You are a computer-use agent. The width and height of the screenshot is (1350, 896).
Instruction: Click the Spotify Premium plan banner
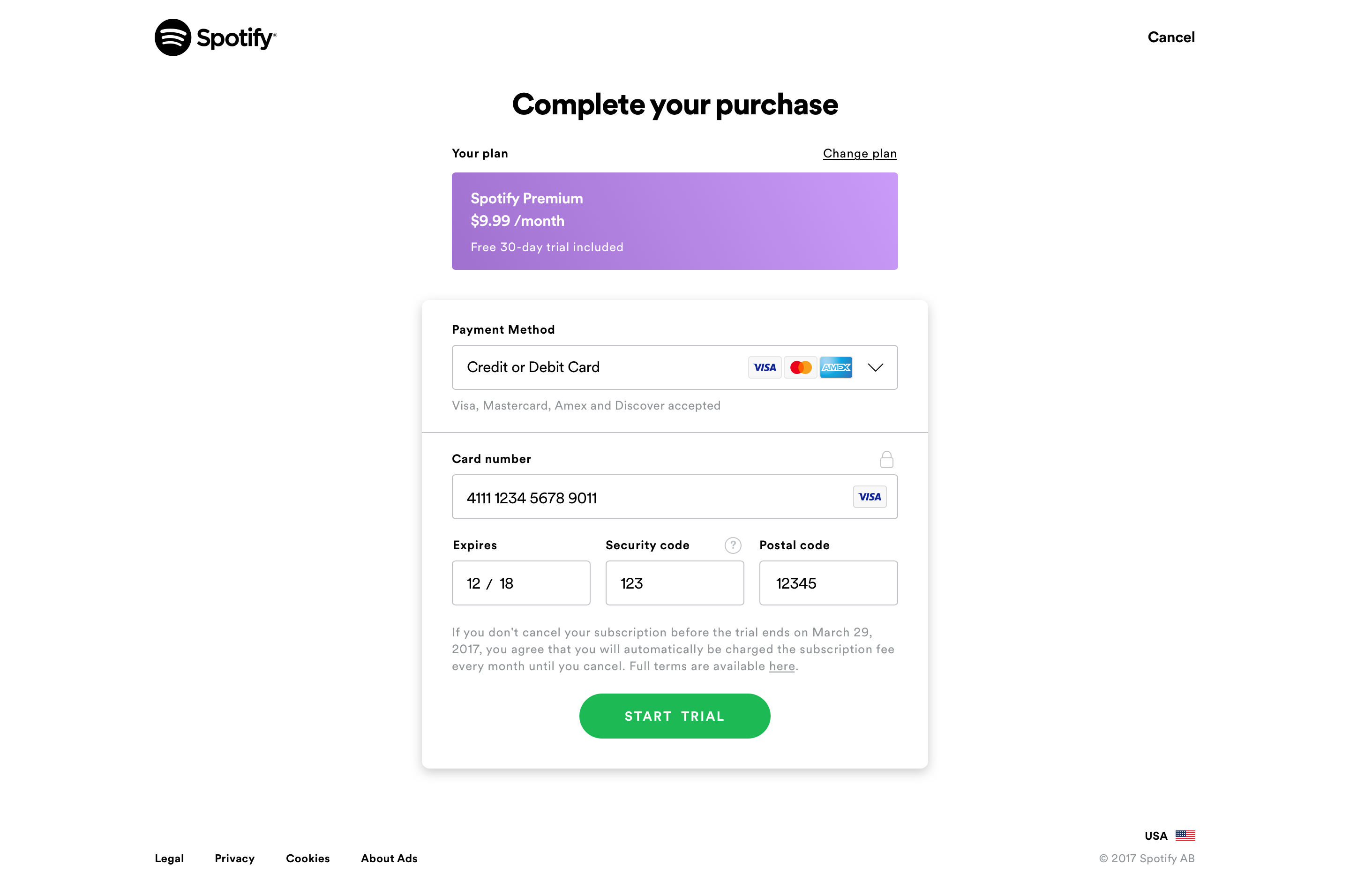coord(675,221)
